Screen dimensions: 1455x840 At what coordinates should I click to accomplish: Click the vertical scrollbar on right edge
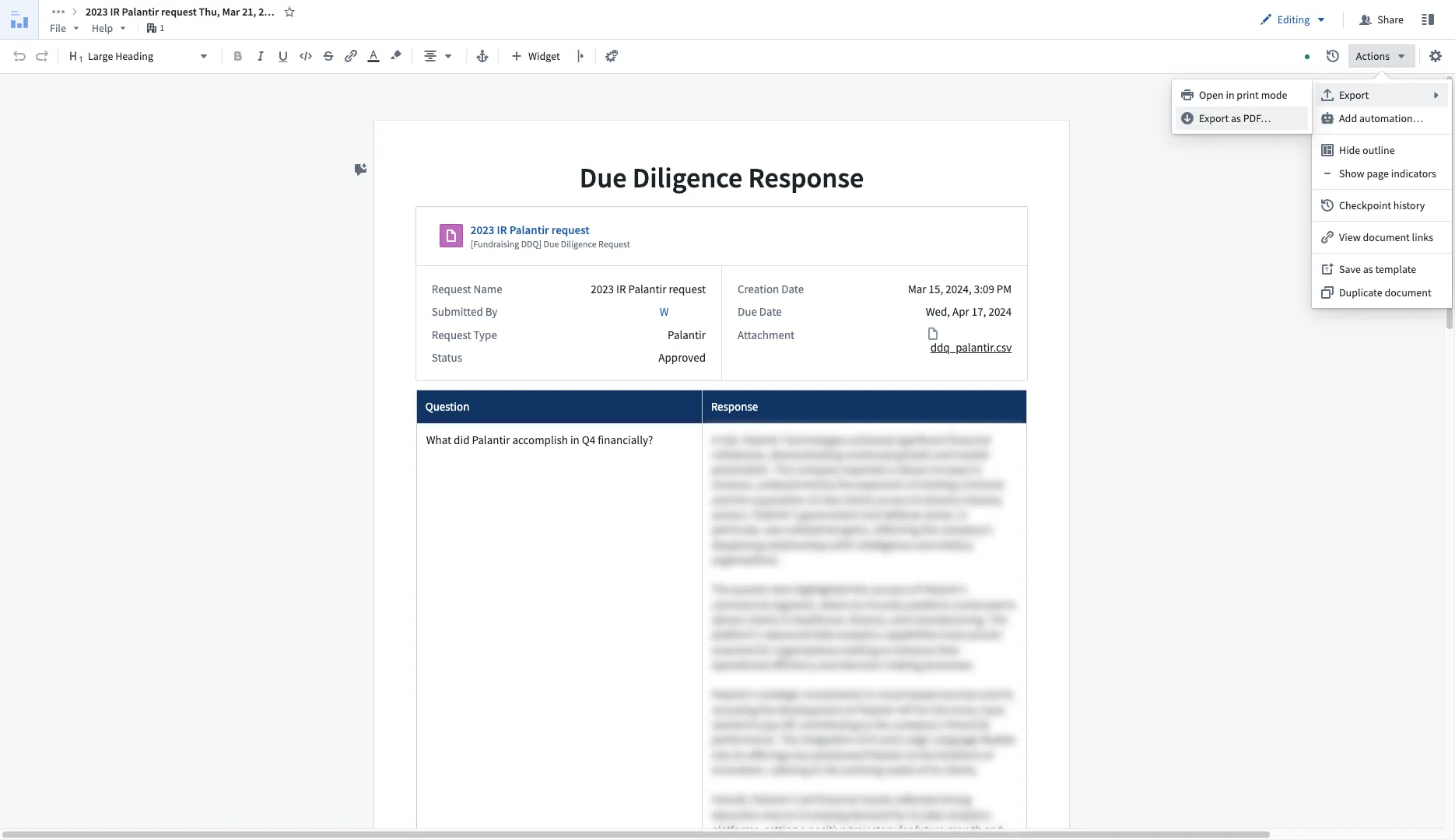point(1450,202)
